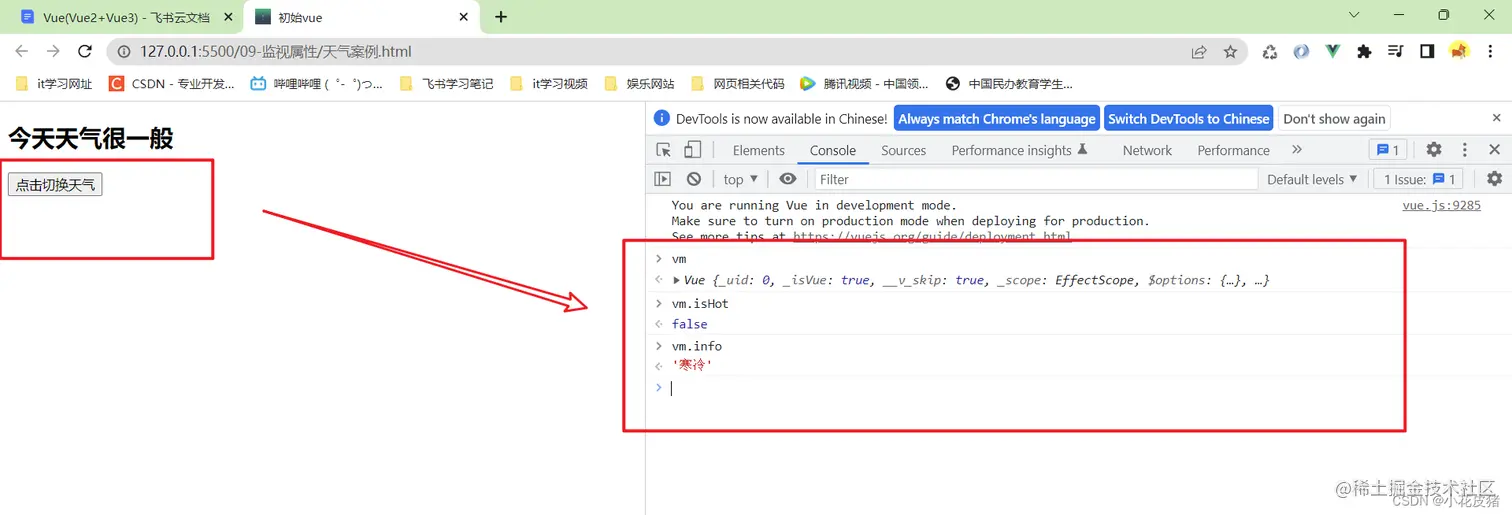1512x515 pixels.
Task: Open the Elements tab
Action: [x=758, y=150]
